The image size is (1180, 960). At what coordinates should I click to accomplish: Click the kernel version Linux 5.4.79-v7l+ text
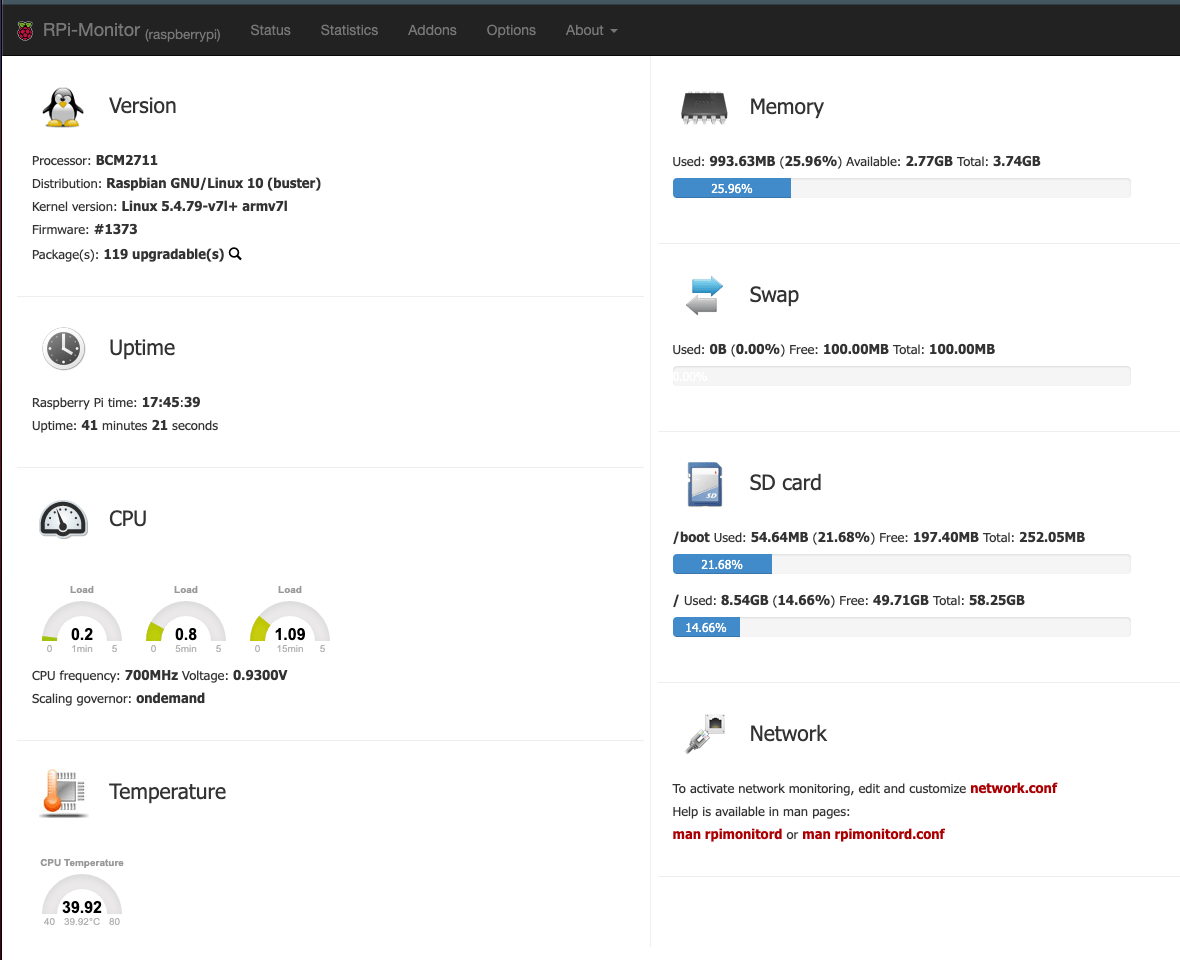205,206
